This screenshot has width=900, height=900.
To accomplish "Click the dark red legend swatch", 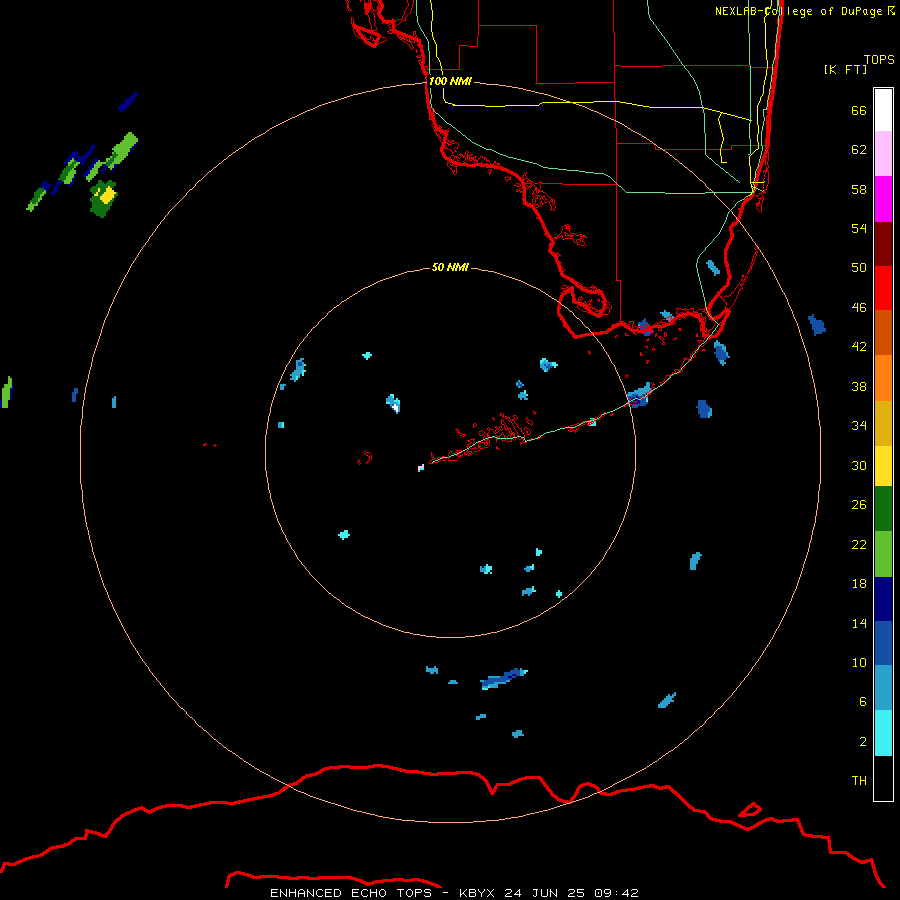I will pos(883,244).
